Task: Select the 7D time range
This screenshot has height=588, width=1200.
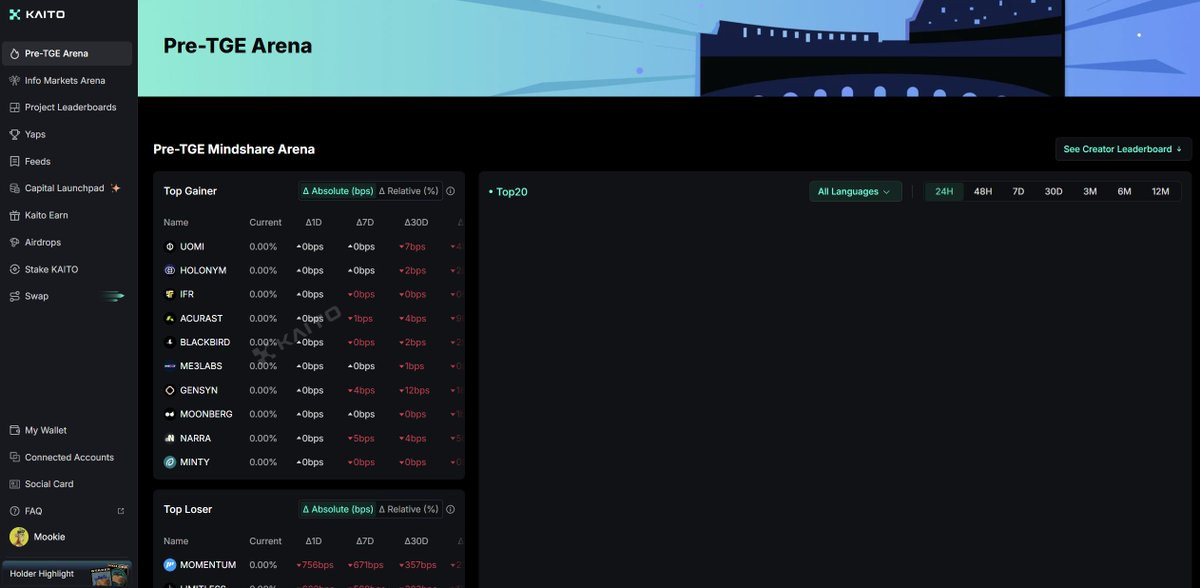Action: [x=1018, y=192]
